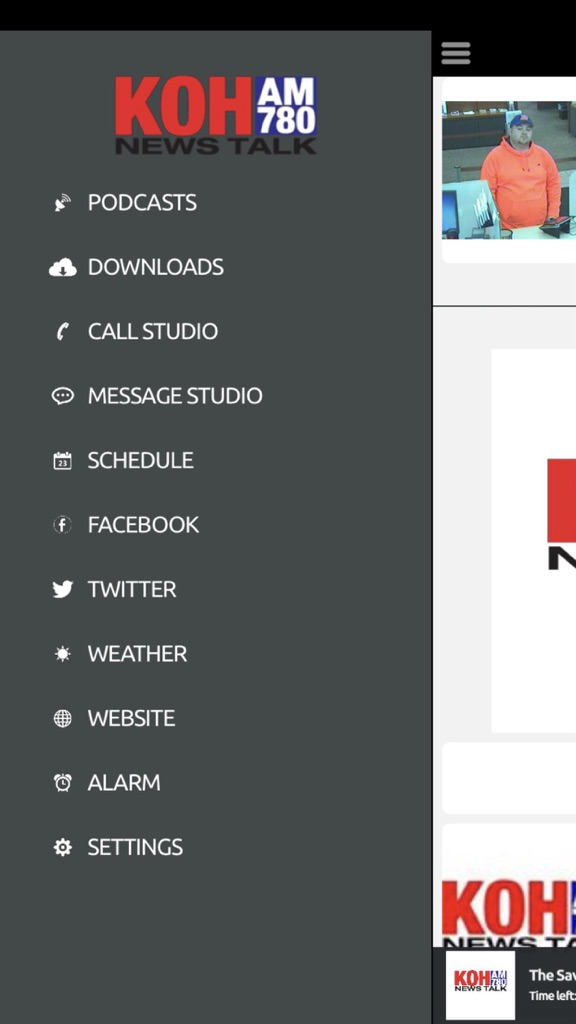The width and height of the screenshot is (576, 1024).
Task: Click the KOH AM 780 drawer logo
Action: coord(216,115)
